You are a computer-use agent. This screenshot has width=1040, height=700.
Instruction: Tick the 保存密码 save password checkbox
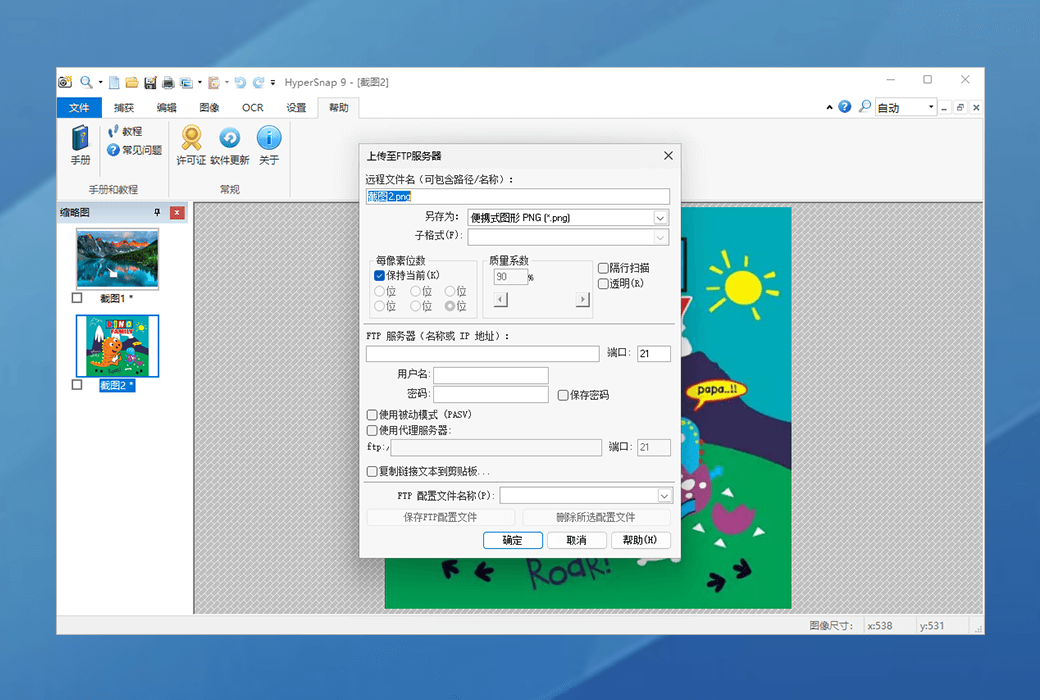pos(564,395)
